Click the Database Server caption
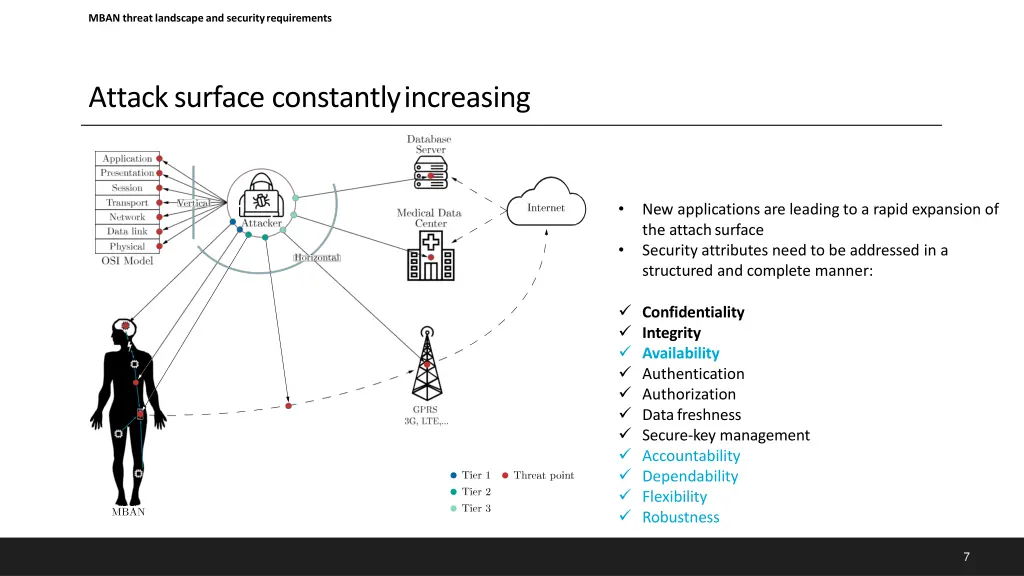This screenshot has height=576, width=1024. click(x=429, y=144)
